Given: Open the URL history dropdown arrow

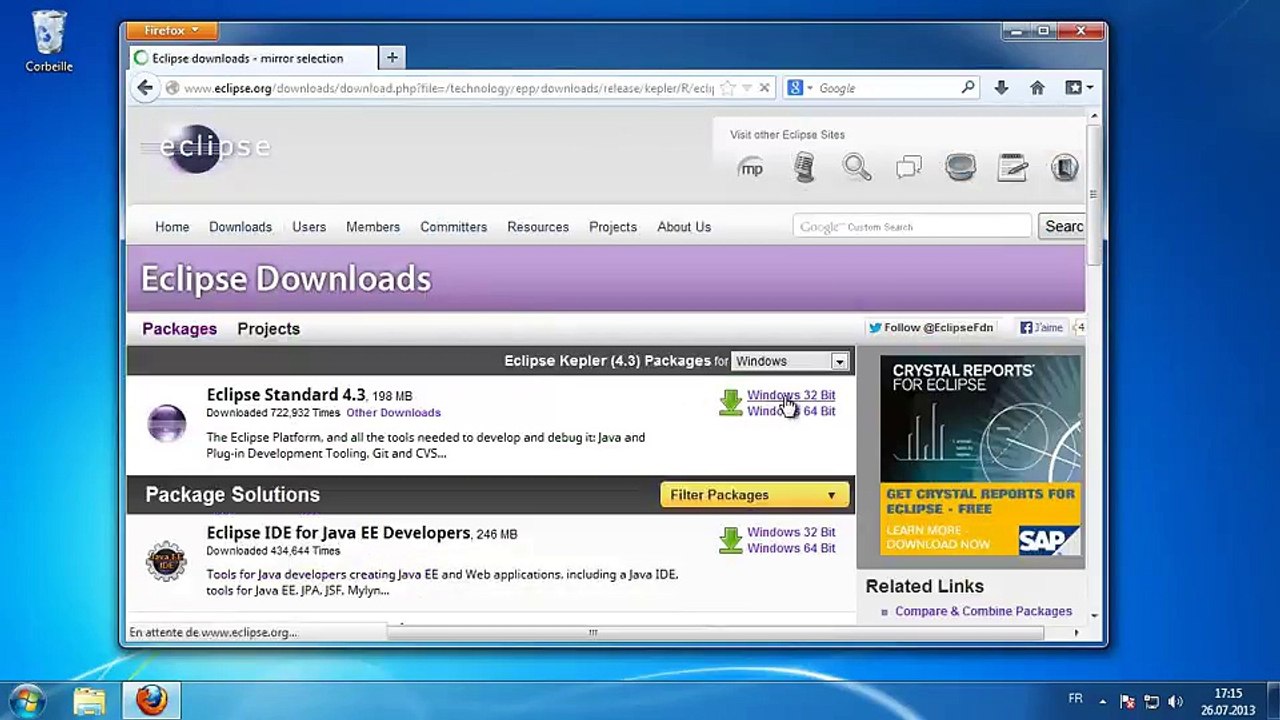Looking at the screenshot, I should [x=746, y=88].
